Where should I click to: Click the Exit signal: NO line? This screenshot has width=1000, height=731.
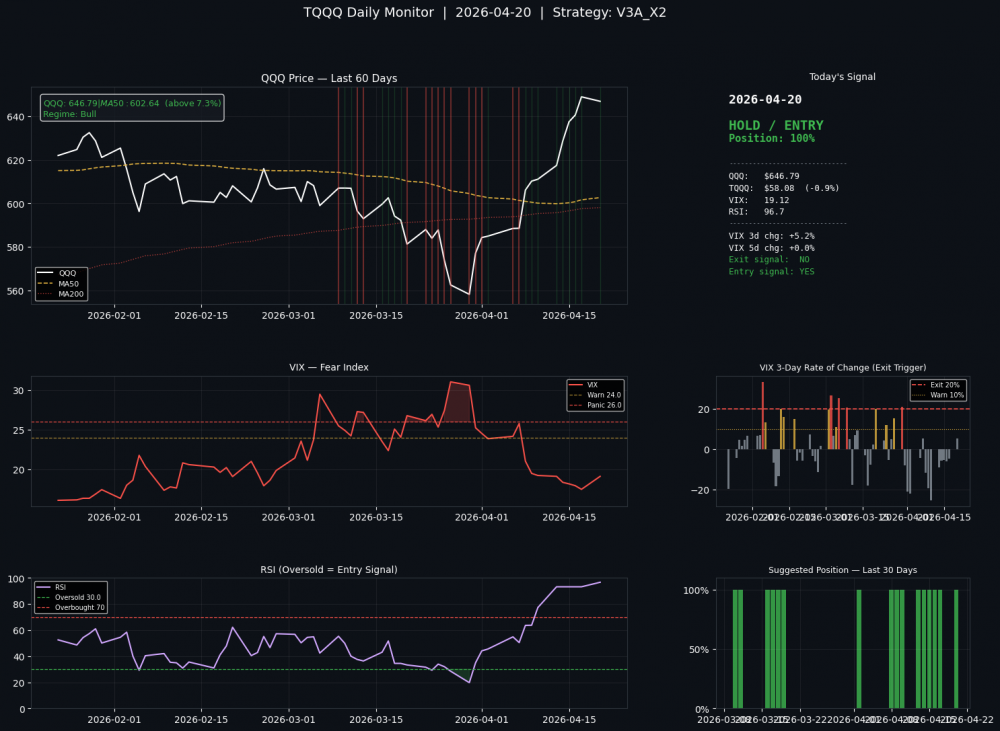click(769, 259)
